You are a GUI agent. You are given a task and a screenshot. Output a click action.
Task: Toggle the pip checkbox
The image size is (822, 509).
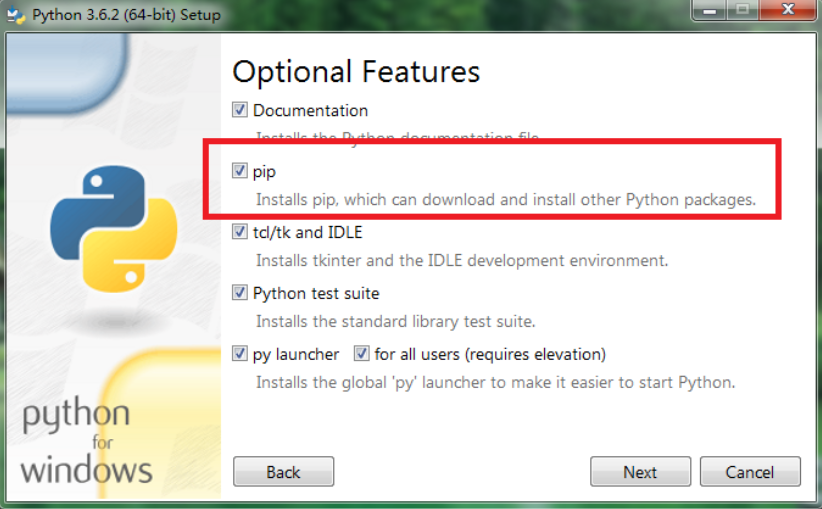click(240, 170)
